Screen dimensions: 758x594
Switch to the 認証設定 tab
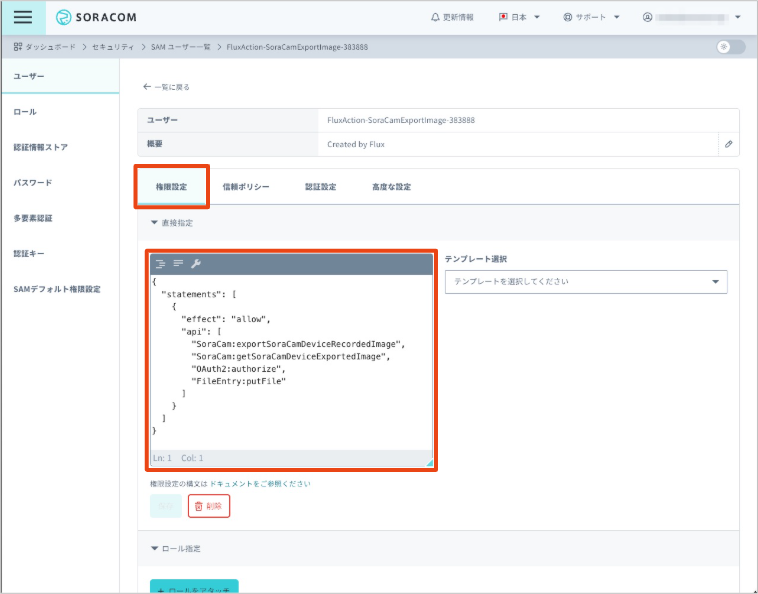tap(320, 187)
